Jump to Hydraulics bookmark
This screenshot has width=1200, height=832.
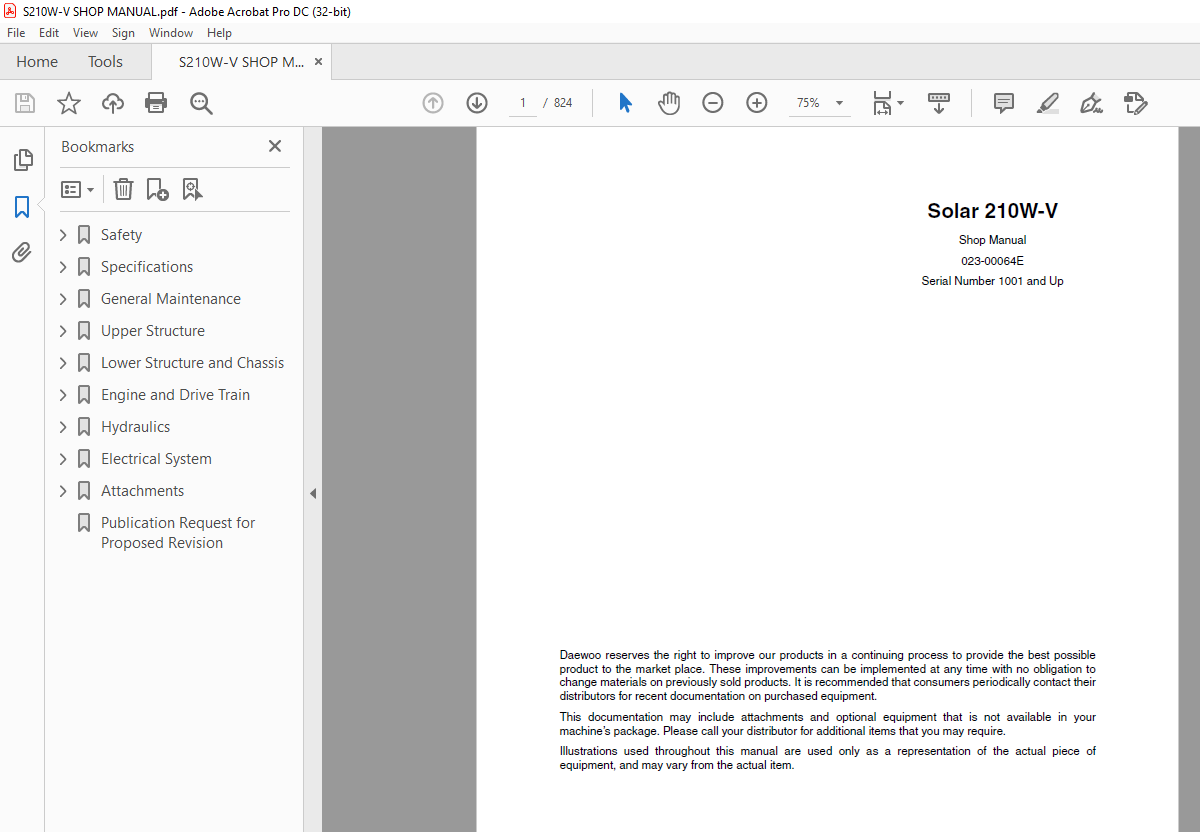click(135, 427)
